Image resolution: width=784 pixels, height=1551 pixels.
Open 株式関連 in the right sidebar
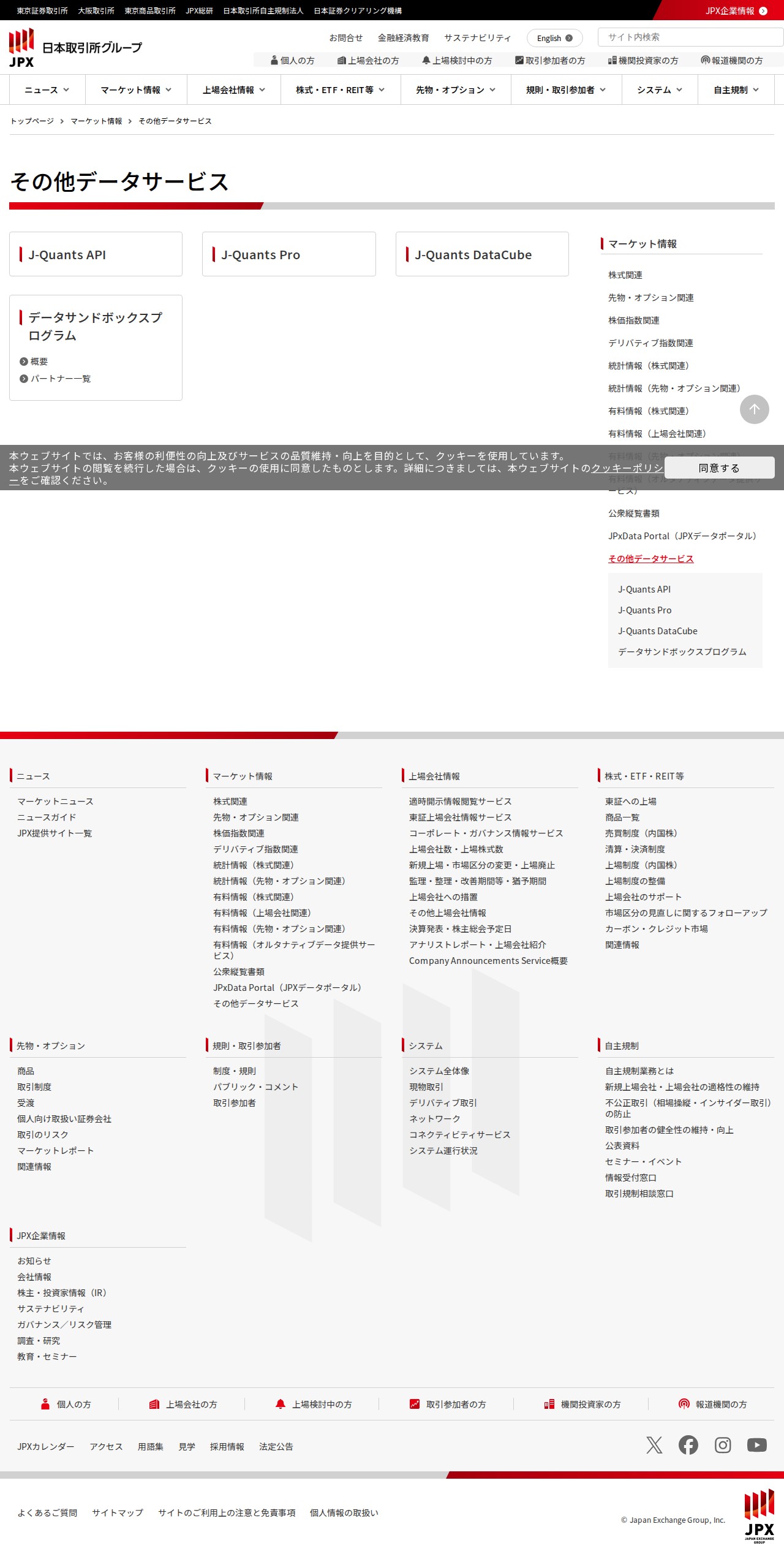(x=625, y=275)
